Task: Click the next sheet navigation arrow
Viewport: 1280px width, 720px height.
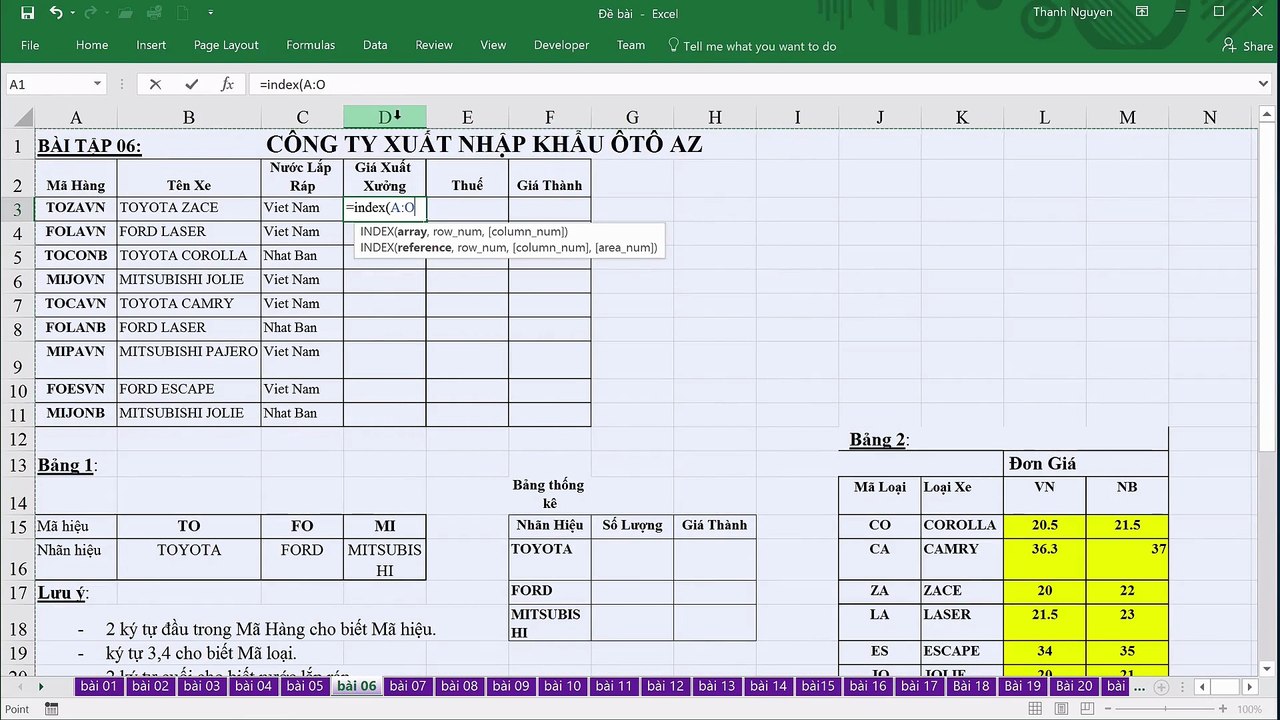Action: click(41, 687)
